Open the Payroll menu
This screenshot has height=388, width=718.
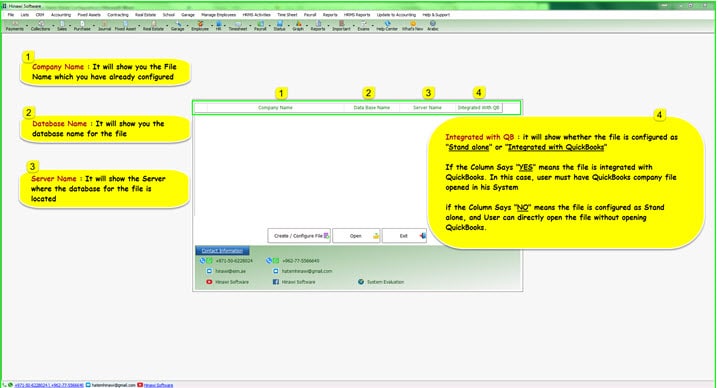tap(310, 15)
